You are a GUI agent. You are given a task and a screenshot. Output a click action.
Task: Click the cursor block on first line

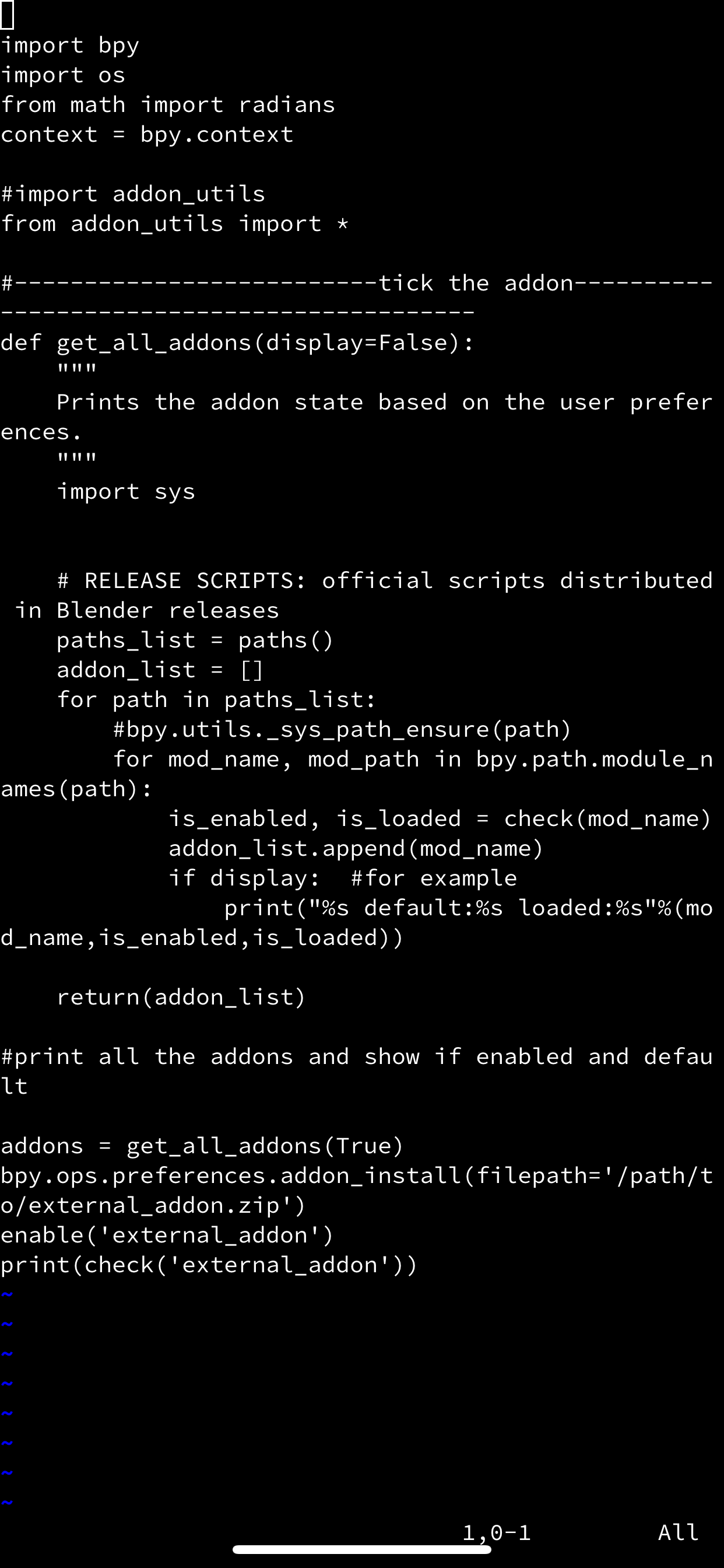point(8,15)
